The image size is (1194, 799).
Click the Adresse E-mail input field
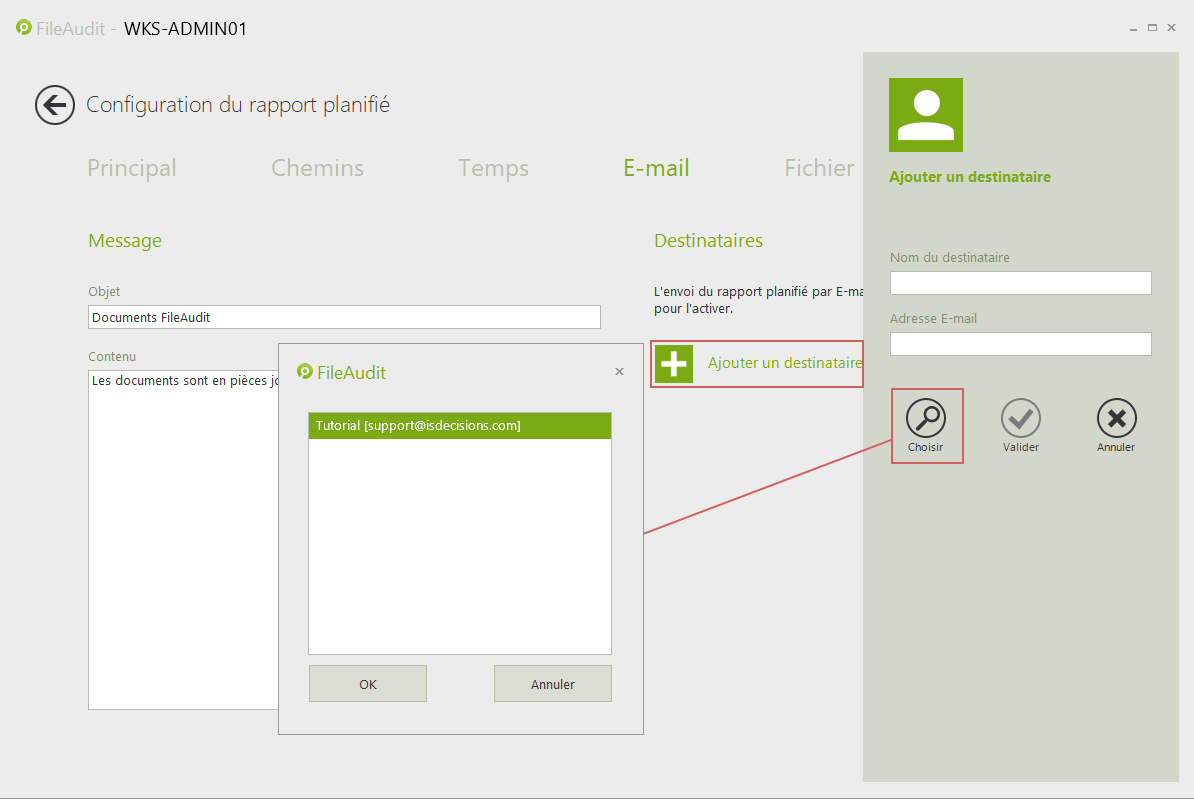pos(1020,344)
